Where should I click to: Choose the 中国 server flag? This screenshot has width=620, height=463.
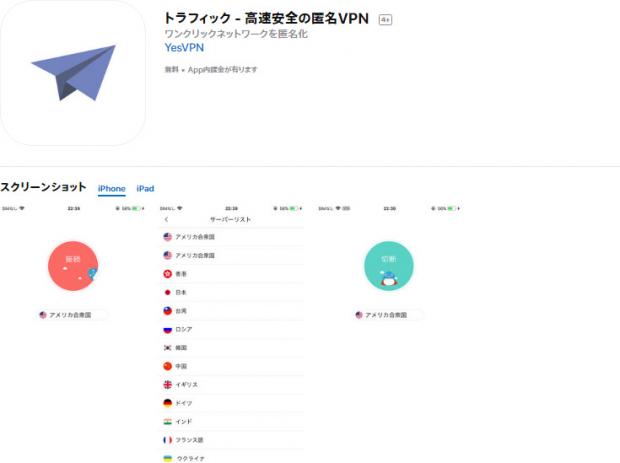[x=168, y=366]
